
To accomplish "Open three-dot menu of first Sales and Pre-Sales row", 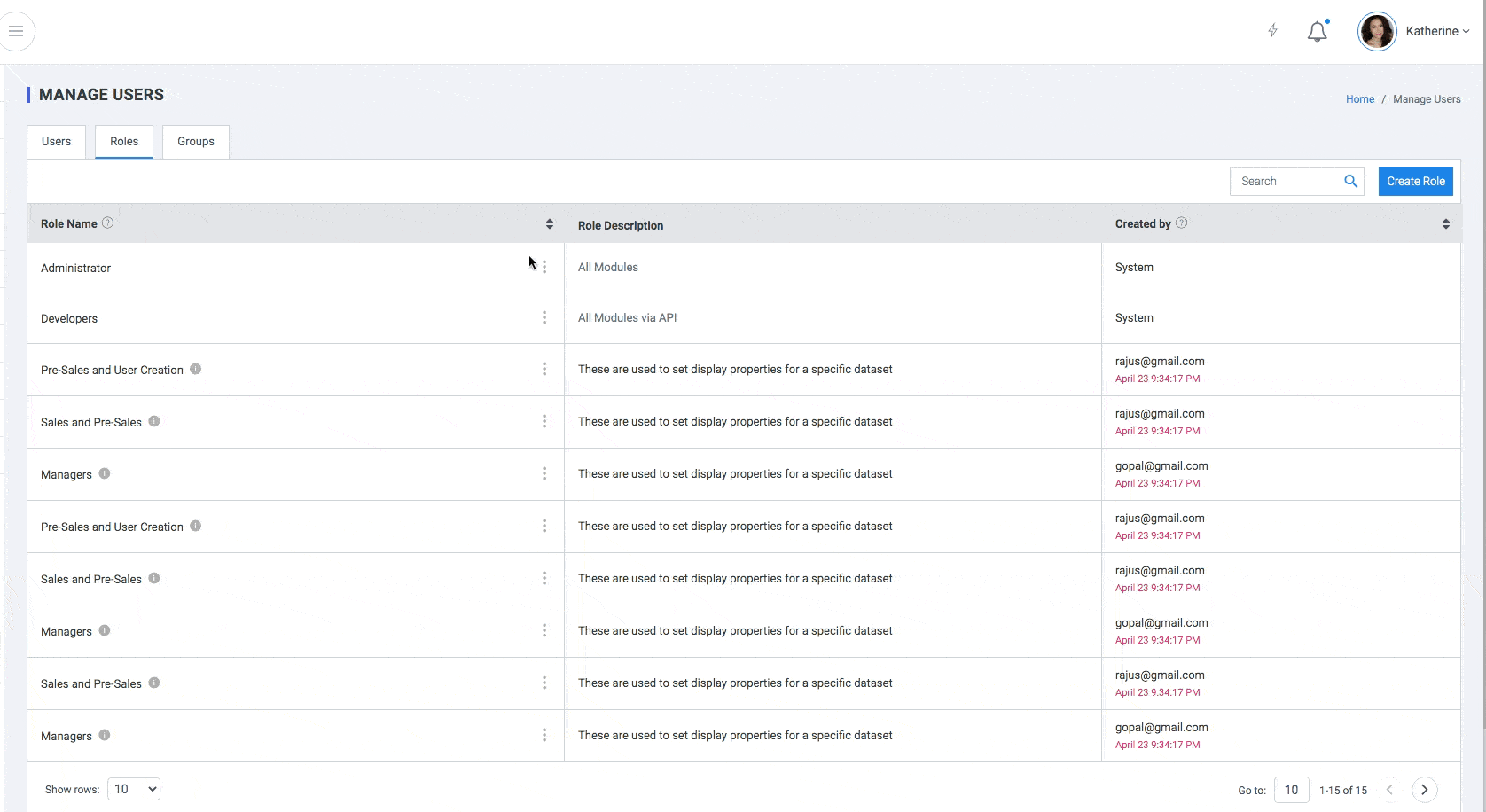I will point(544,421).
